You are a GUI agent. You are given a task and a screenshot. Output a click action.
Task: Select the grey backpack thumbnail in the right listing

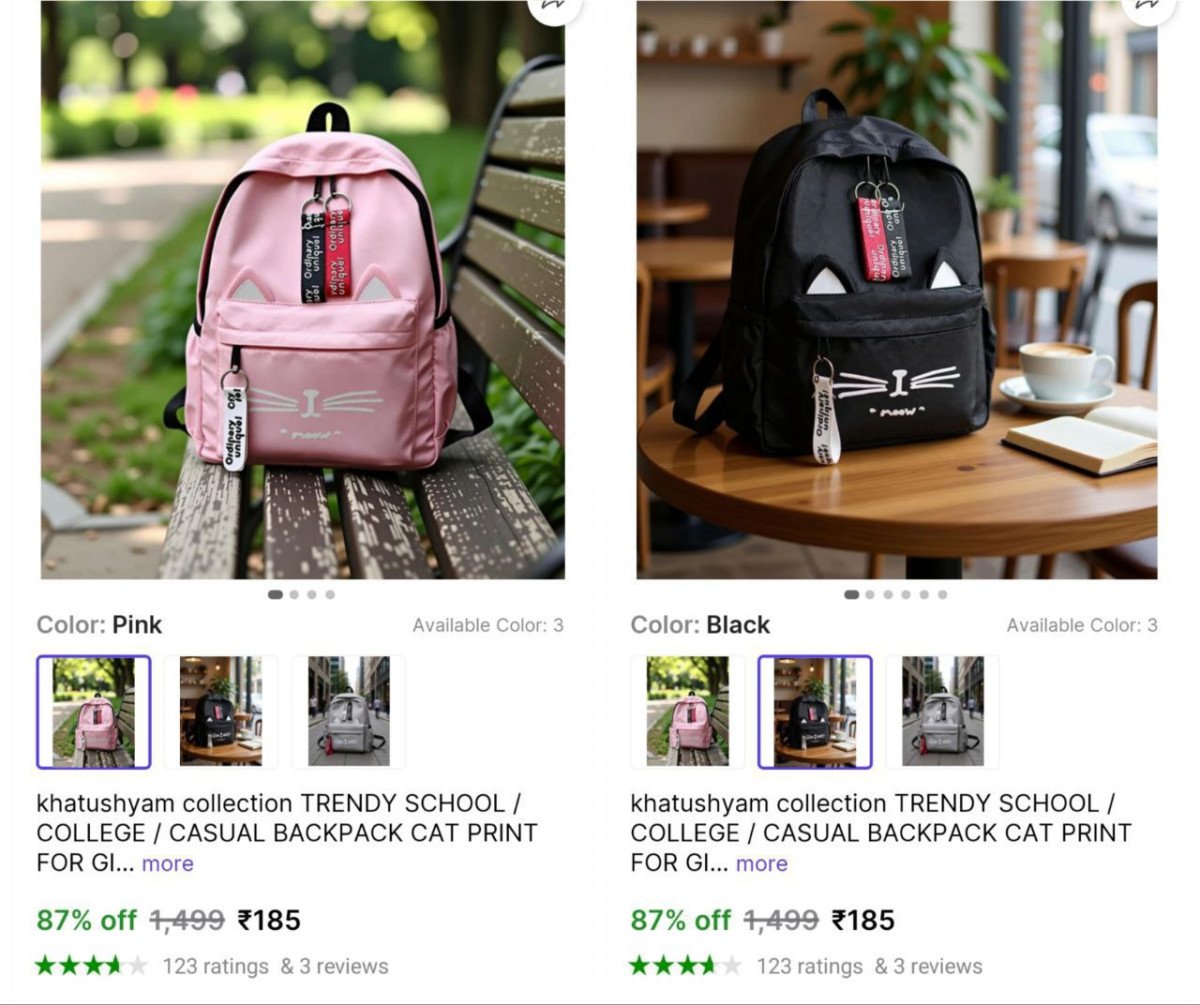tap(942, 712)
